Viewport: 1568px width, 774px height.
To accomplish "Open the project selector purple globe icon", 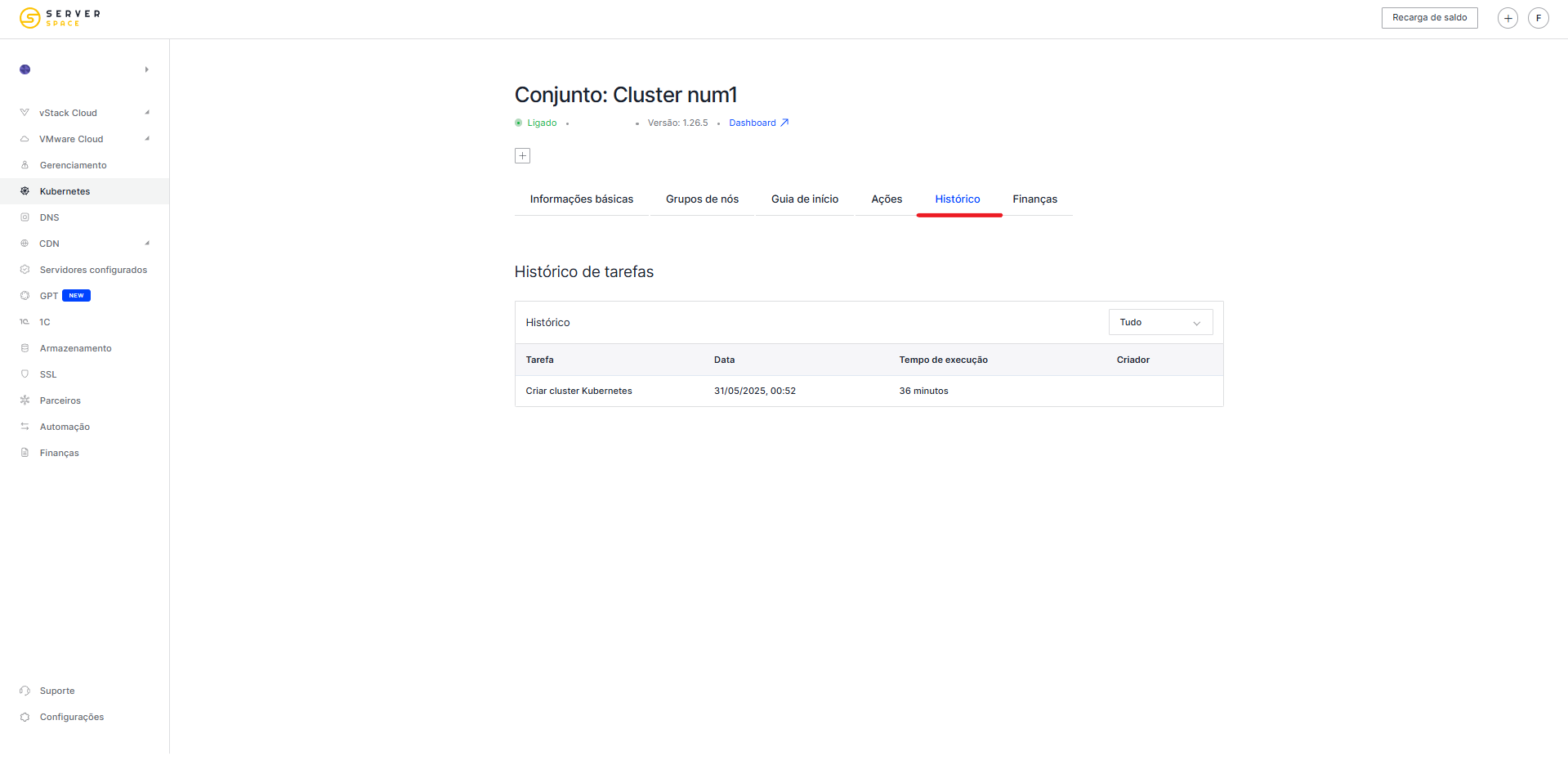I will click(25, 69).
